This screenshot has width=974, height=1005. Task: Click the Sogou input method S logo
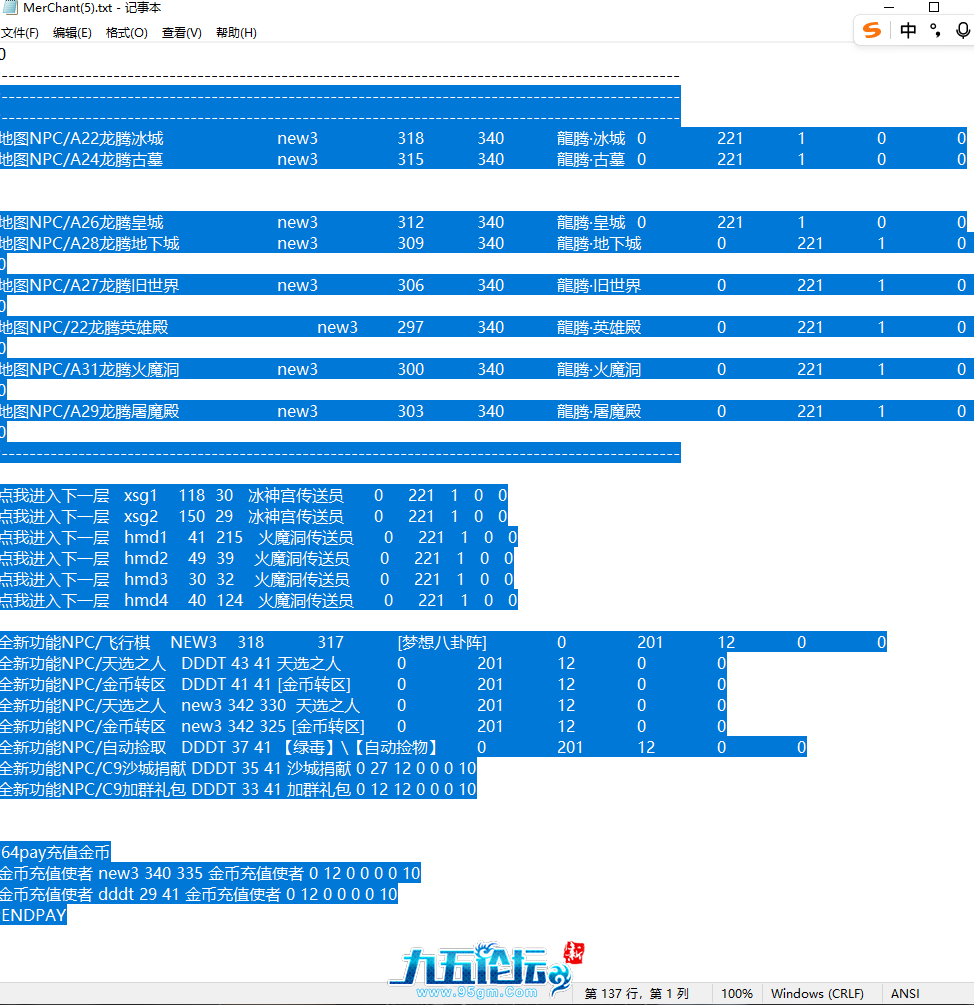pyautogui.click(x=871, y=30)
